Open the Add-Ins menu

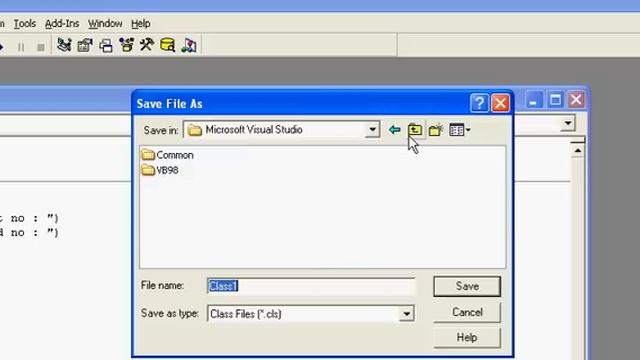[62, 24]
